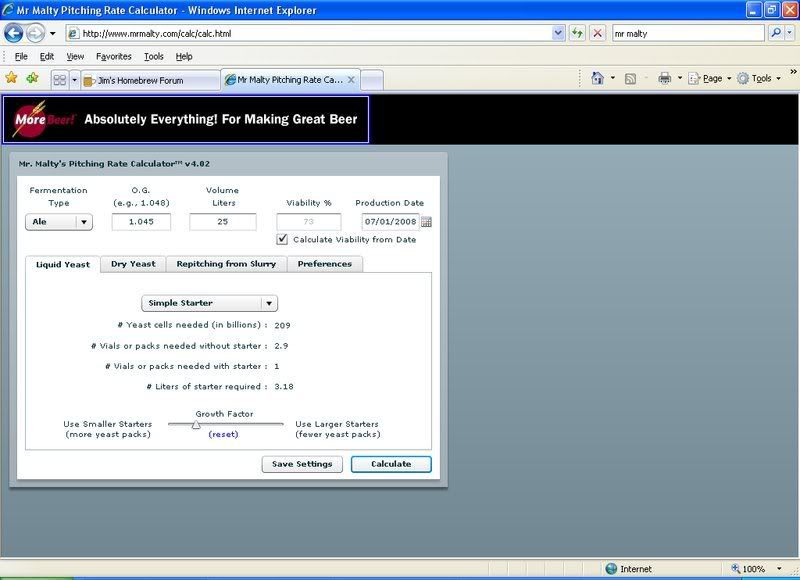Screen dimensions: 800x580
Task: Click the Refresh page icon
Action: [577, 34]
